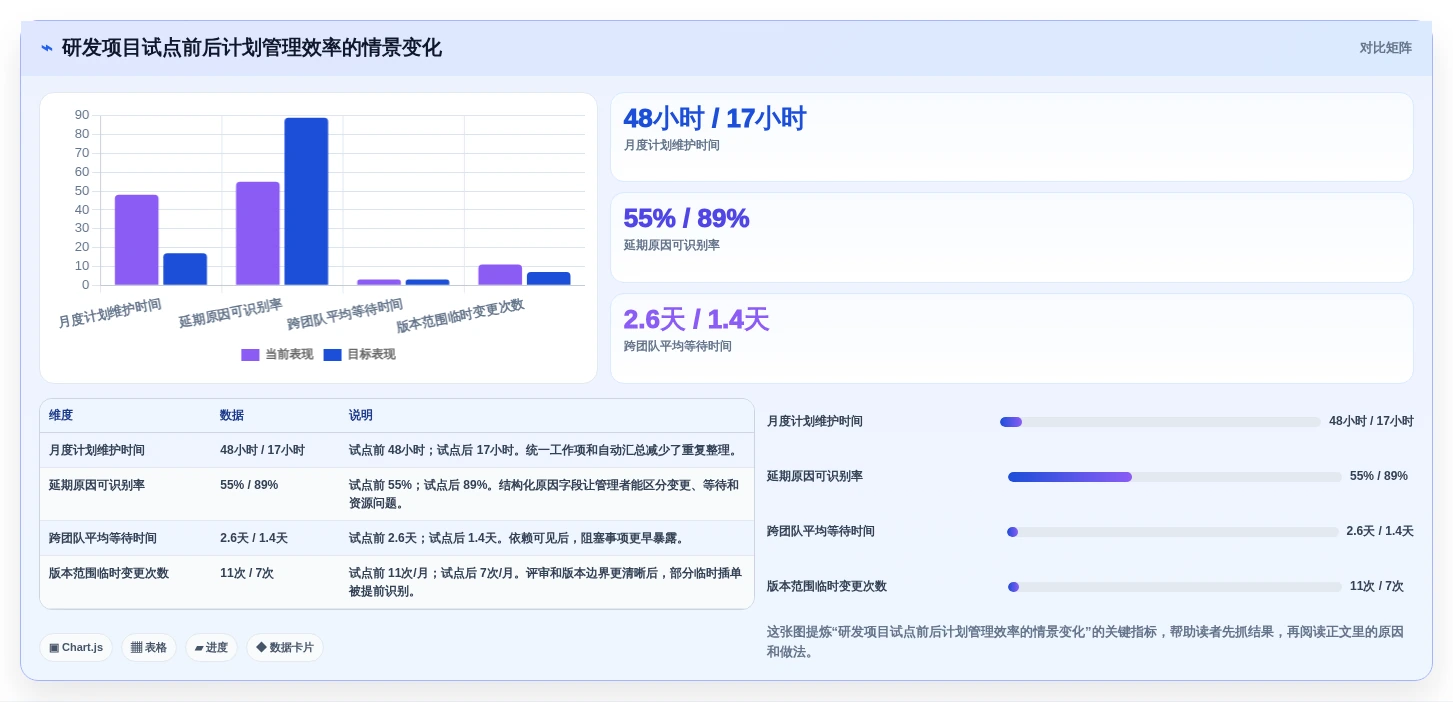Screen dimensions: 1453x702
Task: Click the 月度计划维护时间 progress bar
Action: tap(1160, 422)
